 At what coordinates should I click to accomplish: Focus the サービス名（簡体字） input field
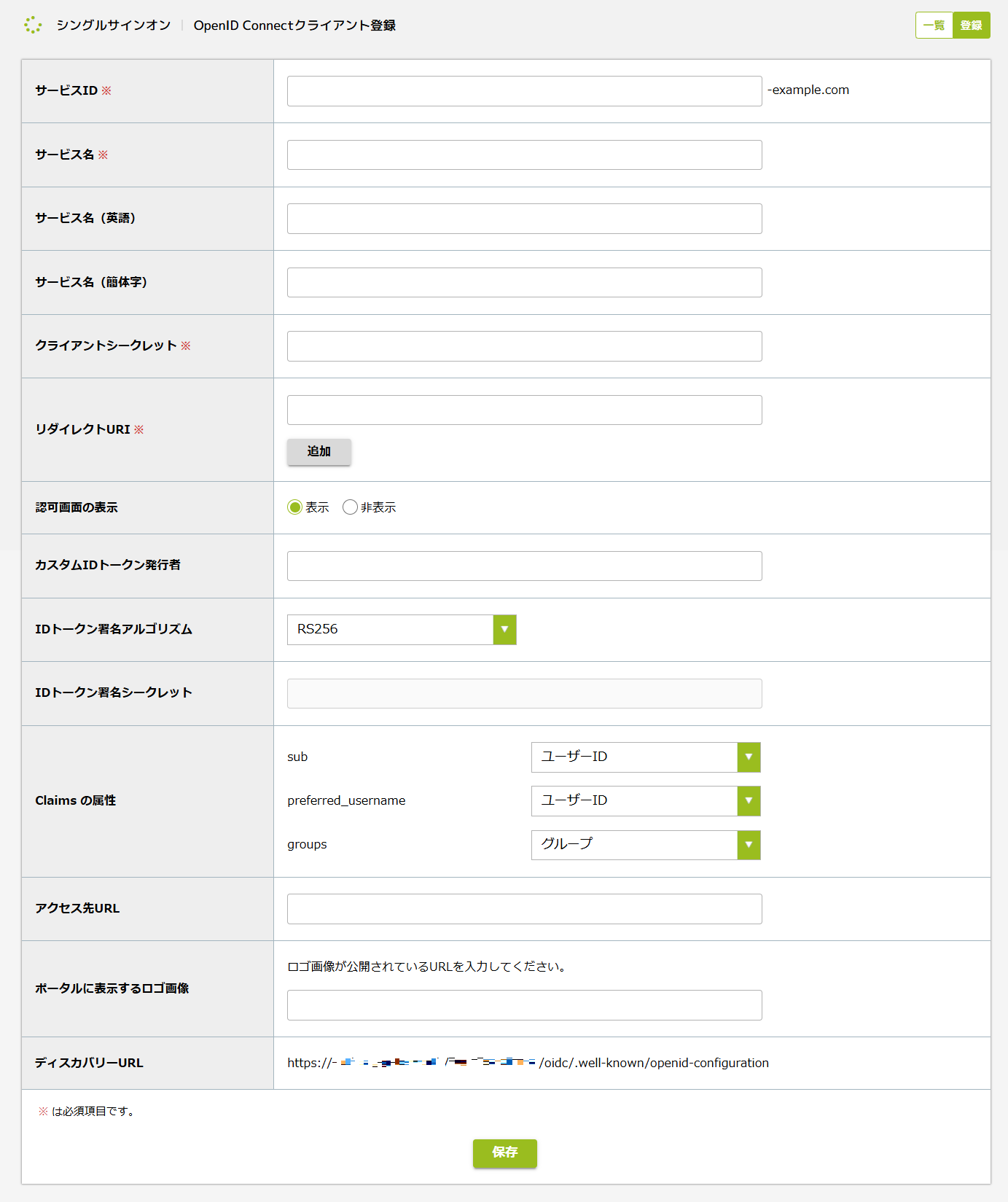(524, 282)
